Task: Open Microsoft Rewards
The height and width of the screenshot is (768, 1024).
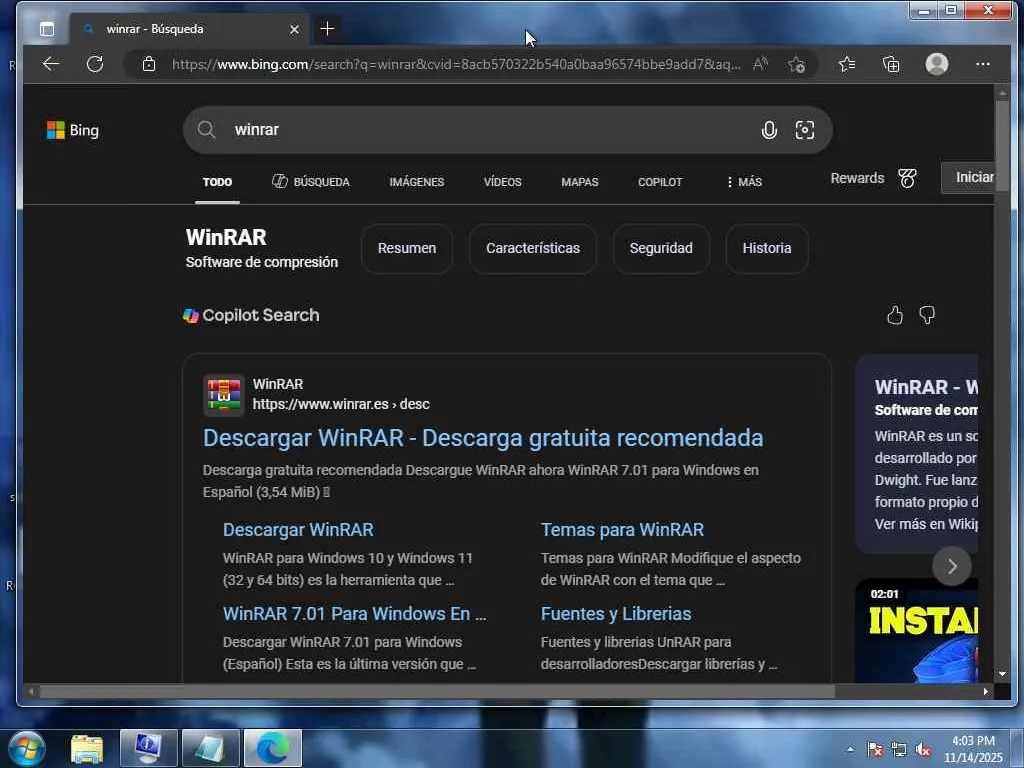Action: pos(857,178)
